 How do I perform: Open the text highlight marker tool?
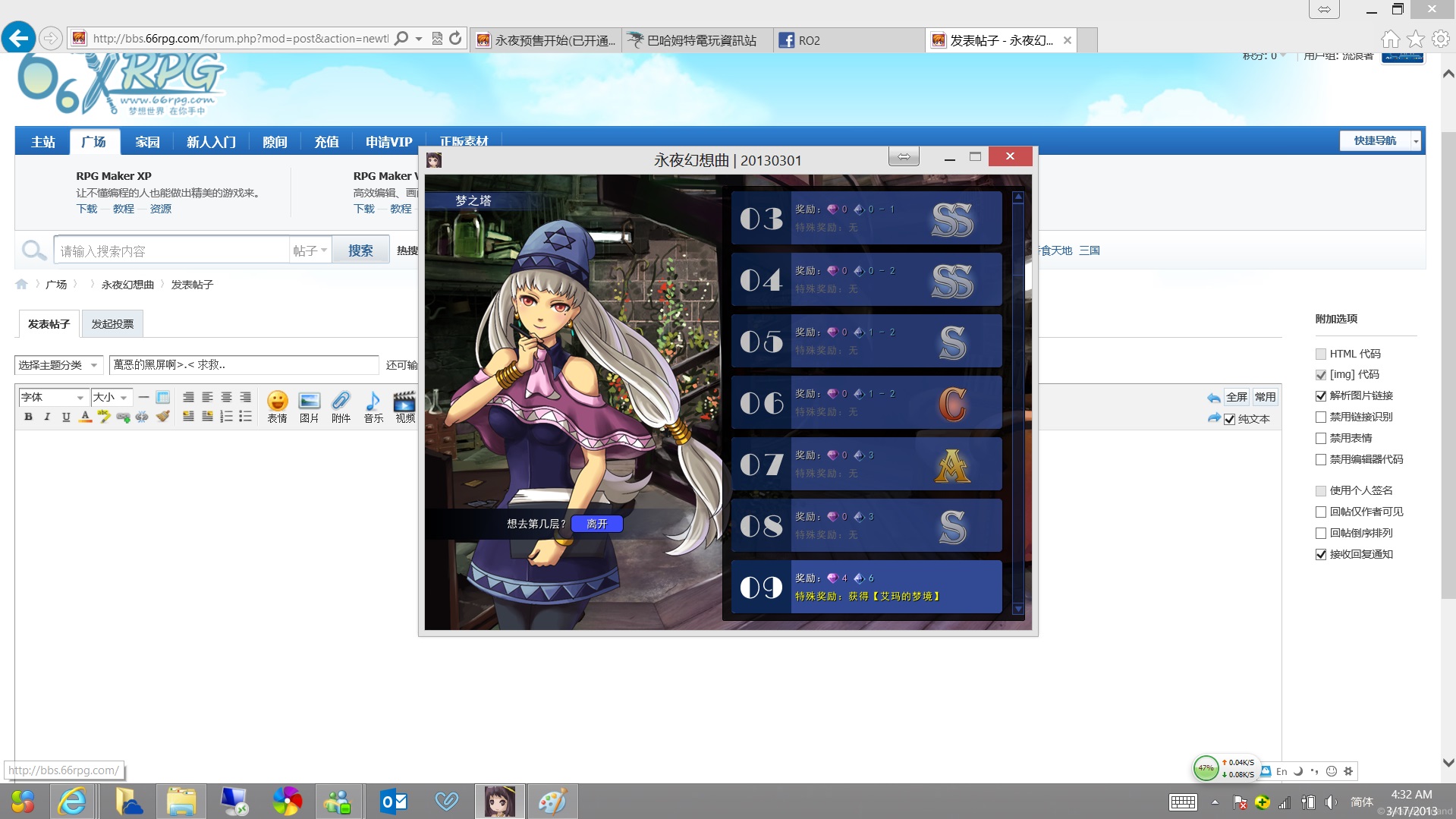[104, 417]
